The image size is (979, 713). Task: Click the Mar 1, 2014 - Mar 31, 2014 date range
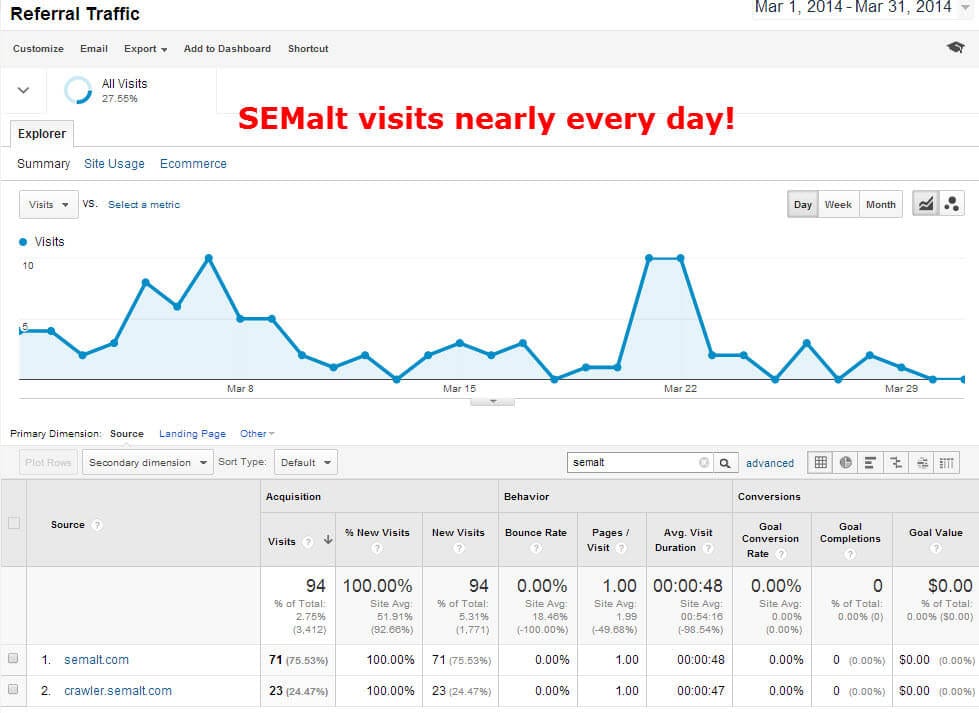(x=853, y=7)
